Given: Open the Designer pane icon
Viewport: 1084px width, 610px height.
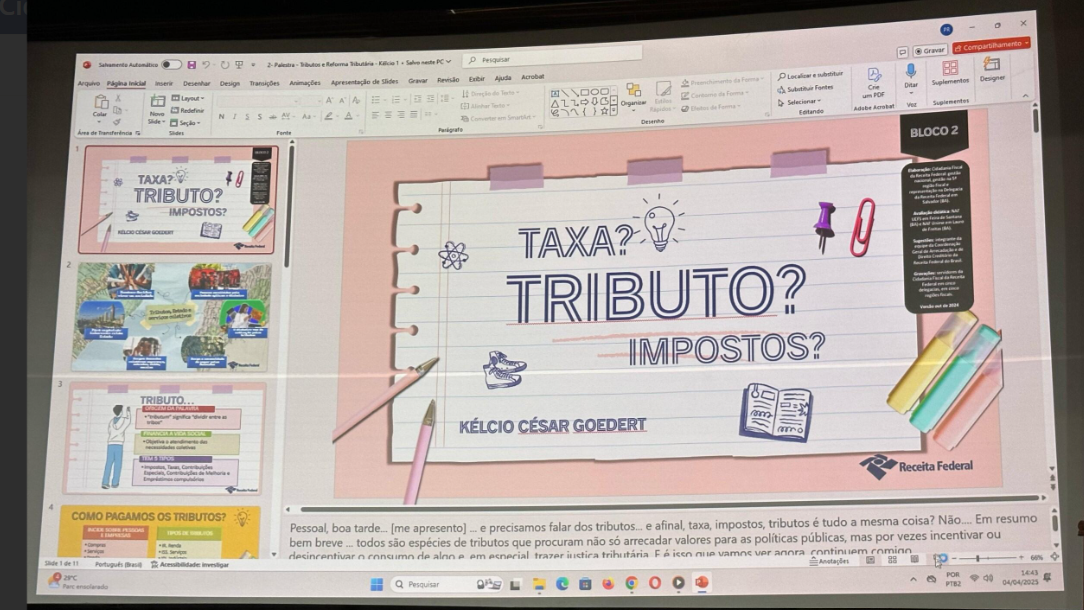Looking at the screenshot, I should pos(992,67).
